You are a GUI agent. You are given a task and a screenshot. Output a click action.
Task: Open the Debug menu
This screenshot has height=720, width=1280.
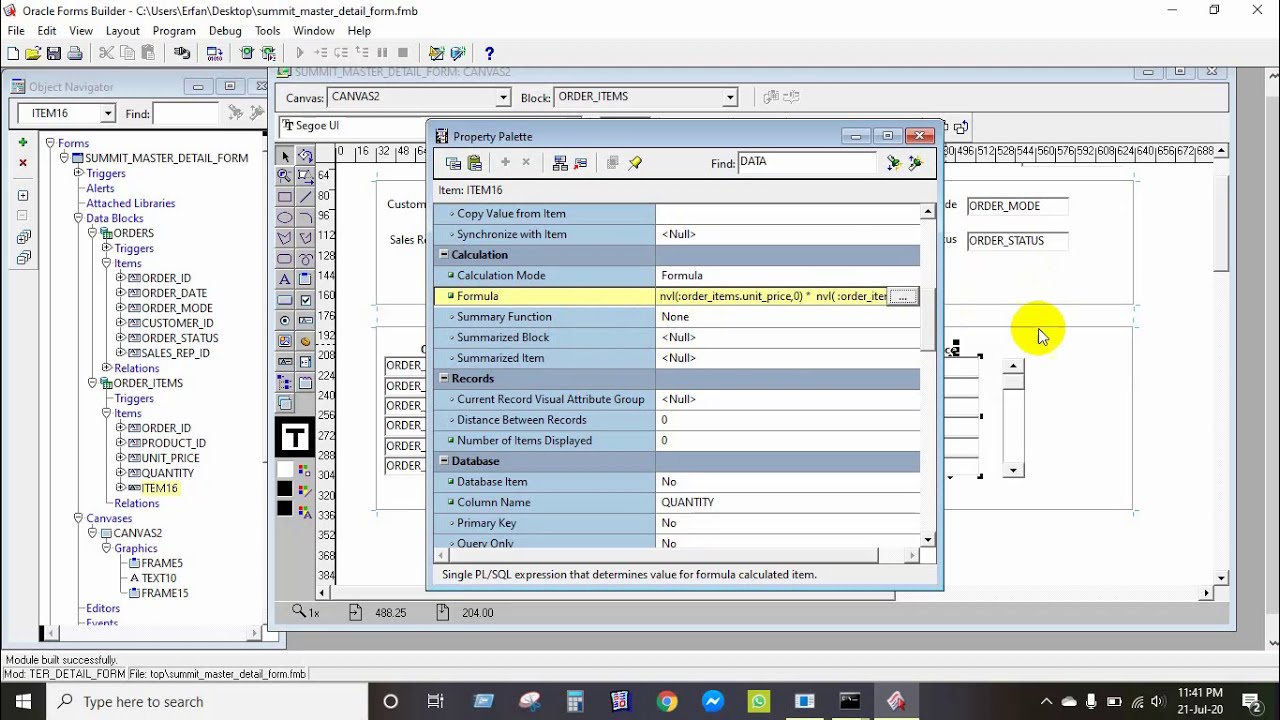click(x=225, y=31)
